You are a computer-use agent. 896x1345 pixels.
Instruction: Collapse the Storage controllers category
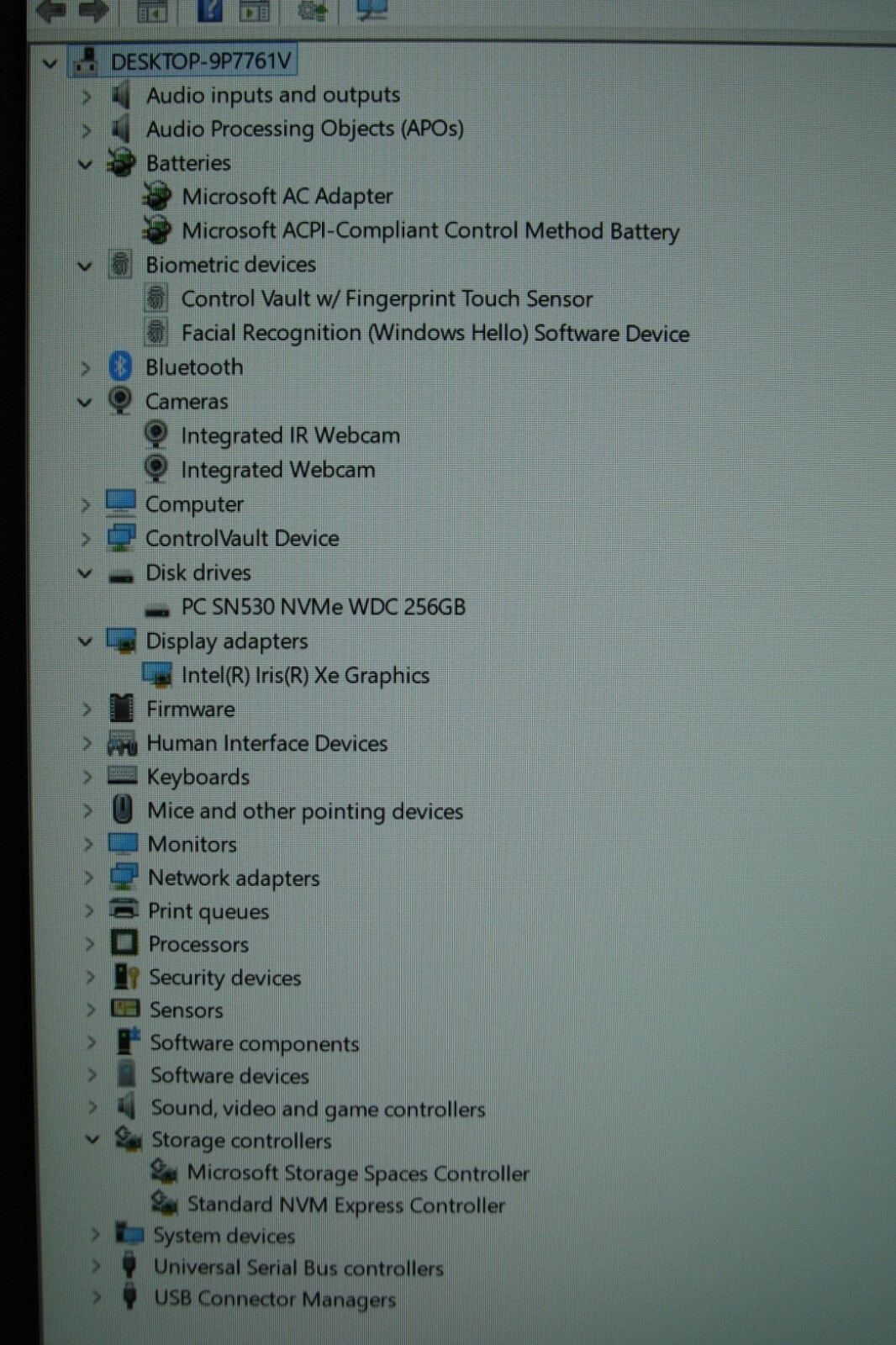(x=92, y=1140)
